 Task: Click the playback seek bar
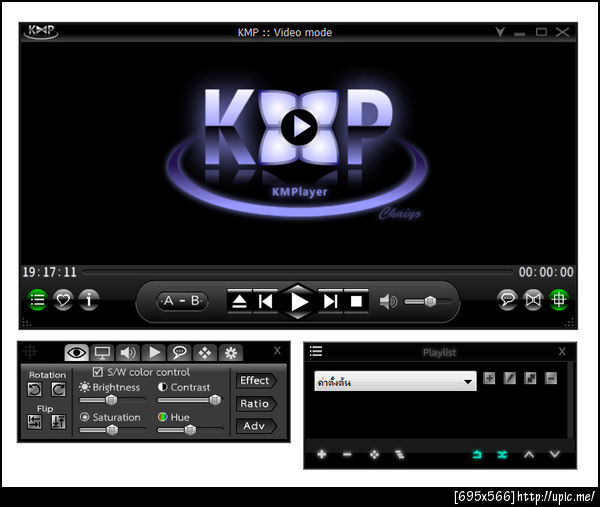point(298,272)
